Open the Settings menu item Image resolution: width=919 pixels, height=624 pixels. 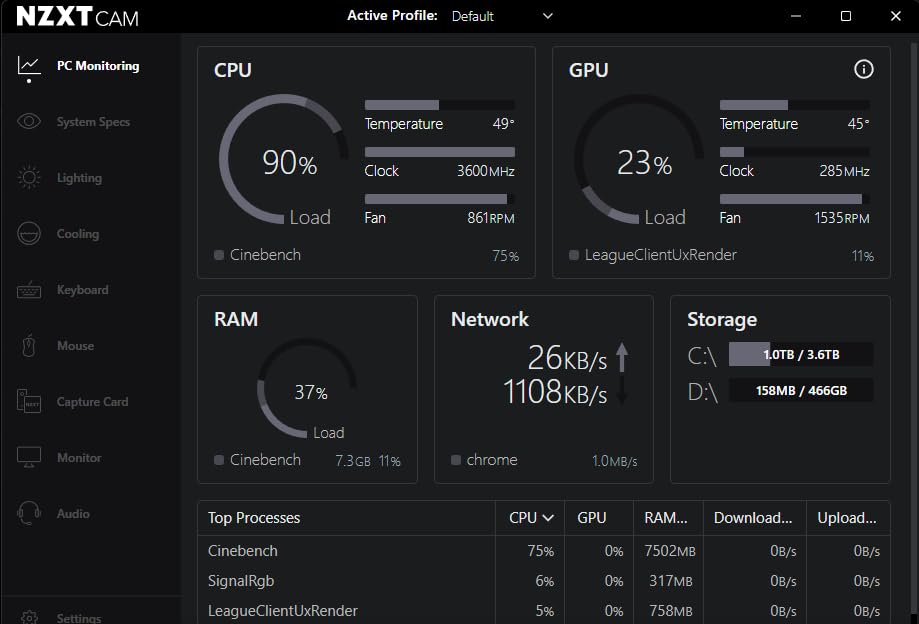point(78,618)
